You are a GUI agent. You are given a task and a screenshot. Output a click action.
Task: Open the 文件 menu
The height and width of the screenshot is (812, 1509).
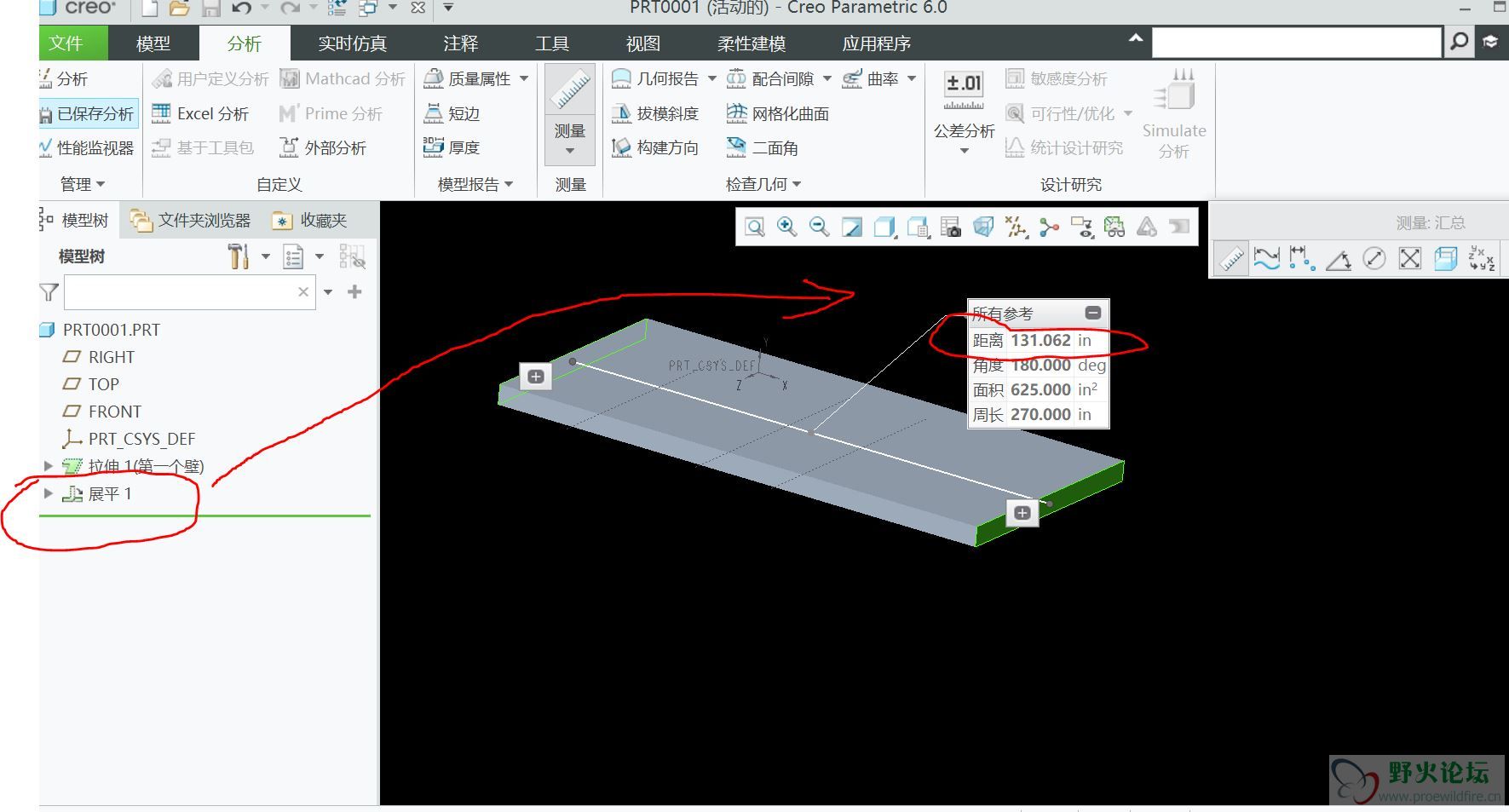(x=66, y=43)
